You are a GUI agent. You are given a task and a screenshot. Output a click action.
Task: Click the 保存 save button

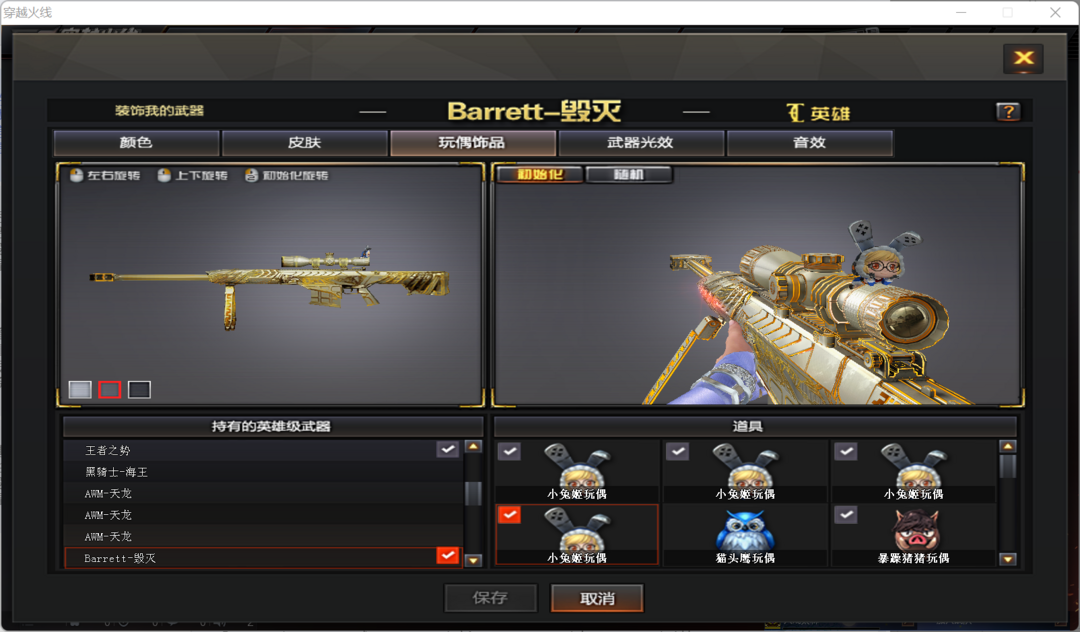click(490, 598)
